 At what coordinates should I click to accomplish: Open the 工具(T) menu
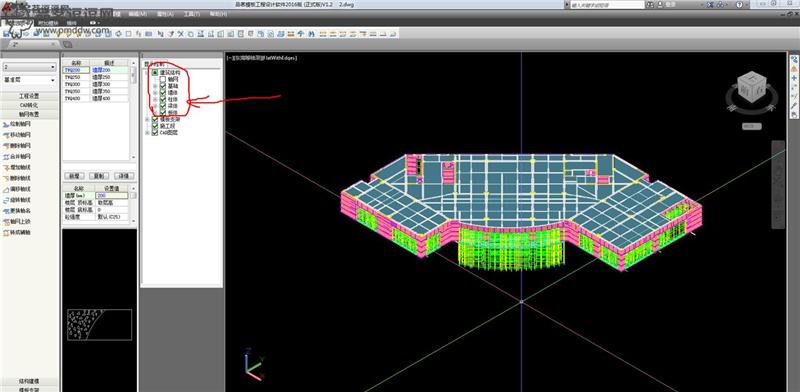192,14
